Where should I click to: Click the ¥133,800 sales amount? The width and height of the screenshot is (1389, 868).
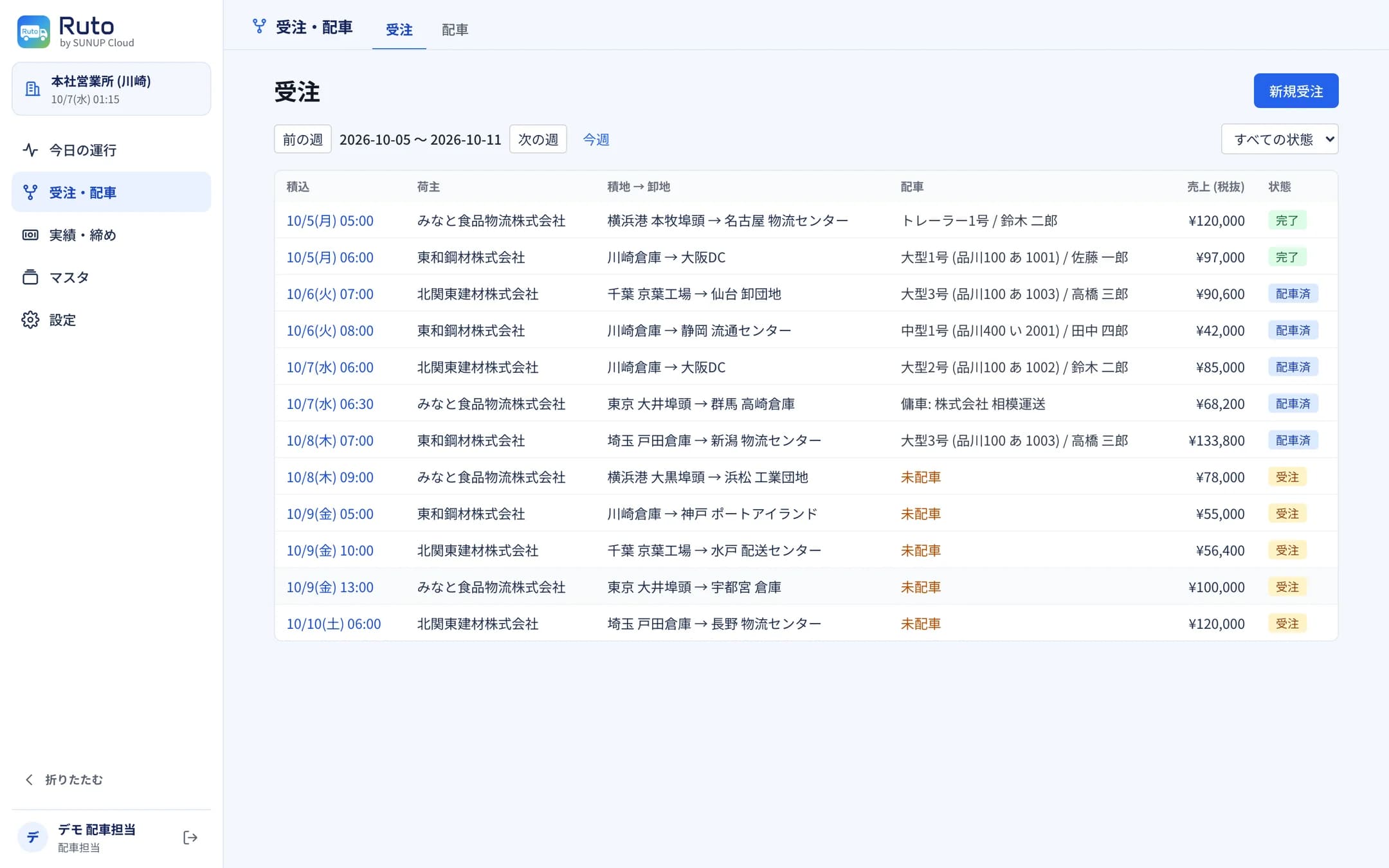(x=1216, y=440)
